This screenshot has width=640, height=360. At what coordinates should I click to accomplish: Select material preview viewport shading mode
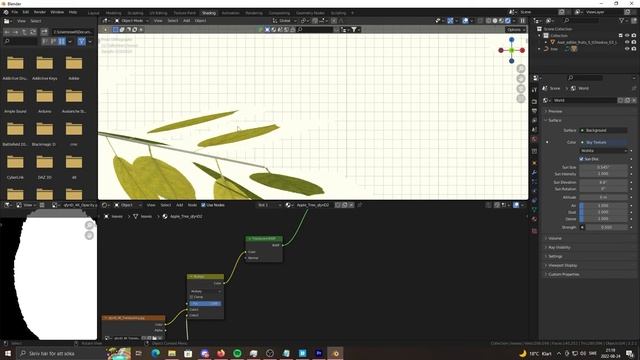501,20
